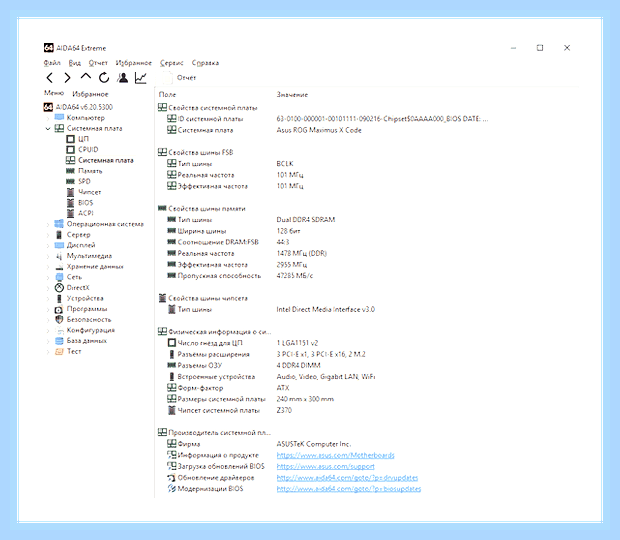Open the Справка menu
This screenshot has width=620, height=540.
click(x=205, y=63)
